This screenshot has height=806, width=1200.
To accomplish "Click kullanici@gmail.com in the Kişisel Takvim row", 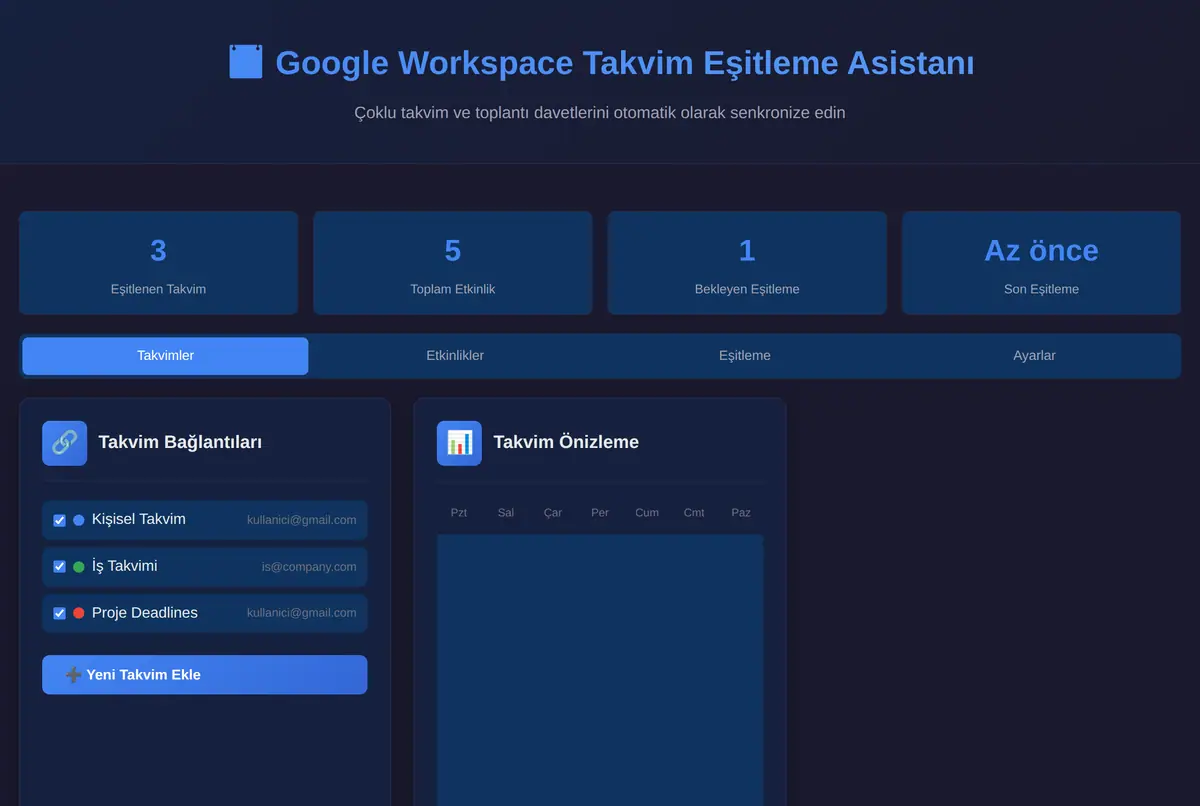I will [x=302, y=520].
